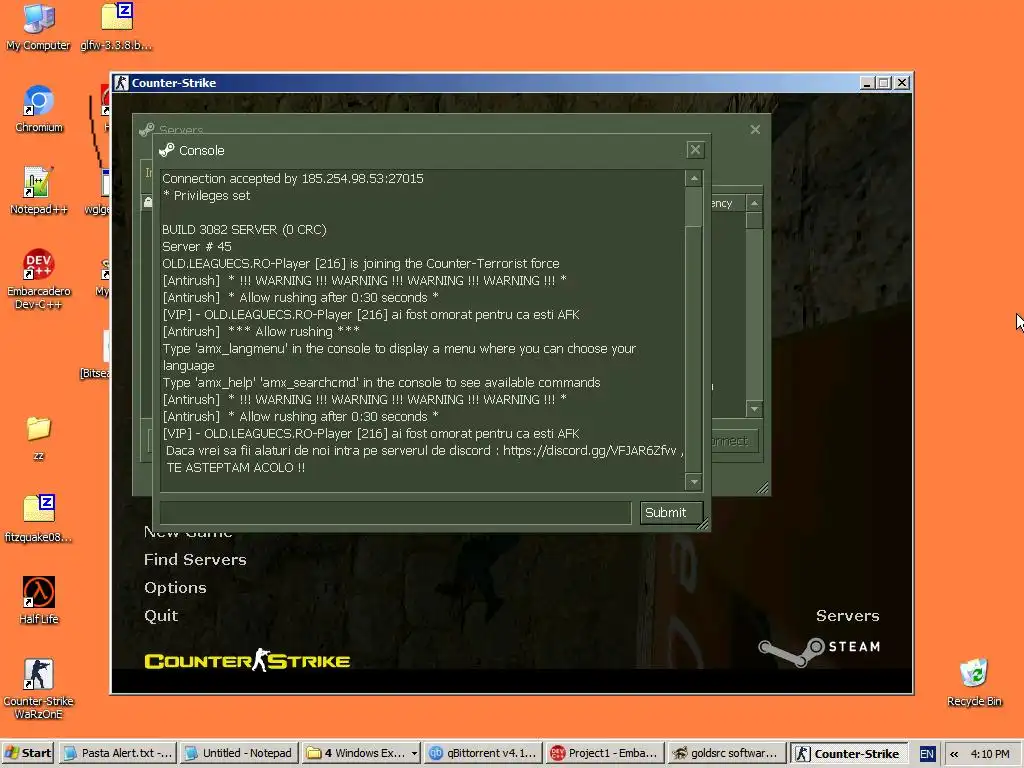Switch to Project1 Embarcadero taskbar button
Viewport: 1024px width, 768px height.
[605, 753]
